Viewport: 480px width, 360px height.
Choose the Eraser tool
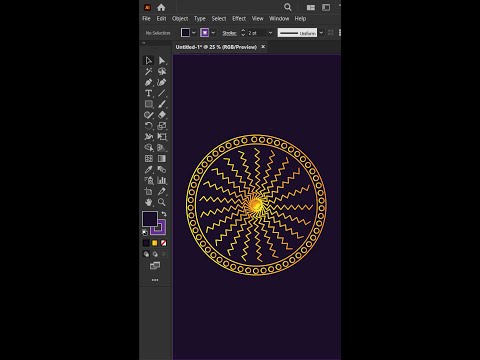point(162,115)
